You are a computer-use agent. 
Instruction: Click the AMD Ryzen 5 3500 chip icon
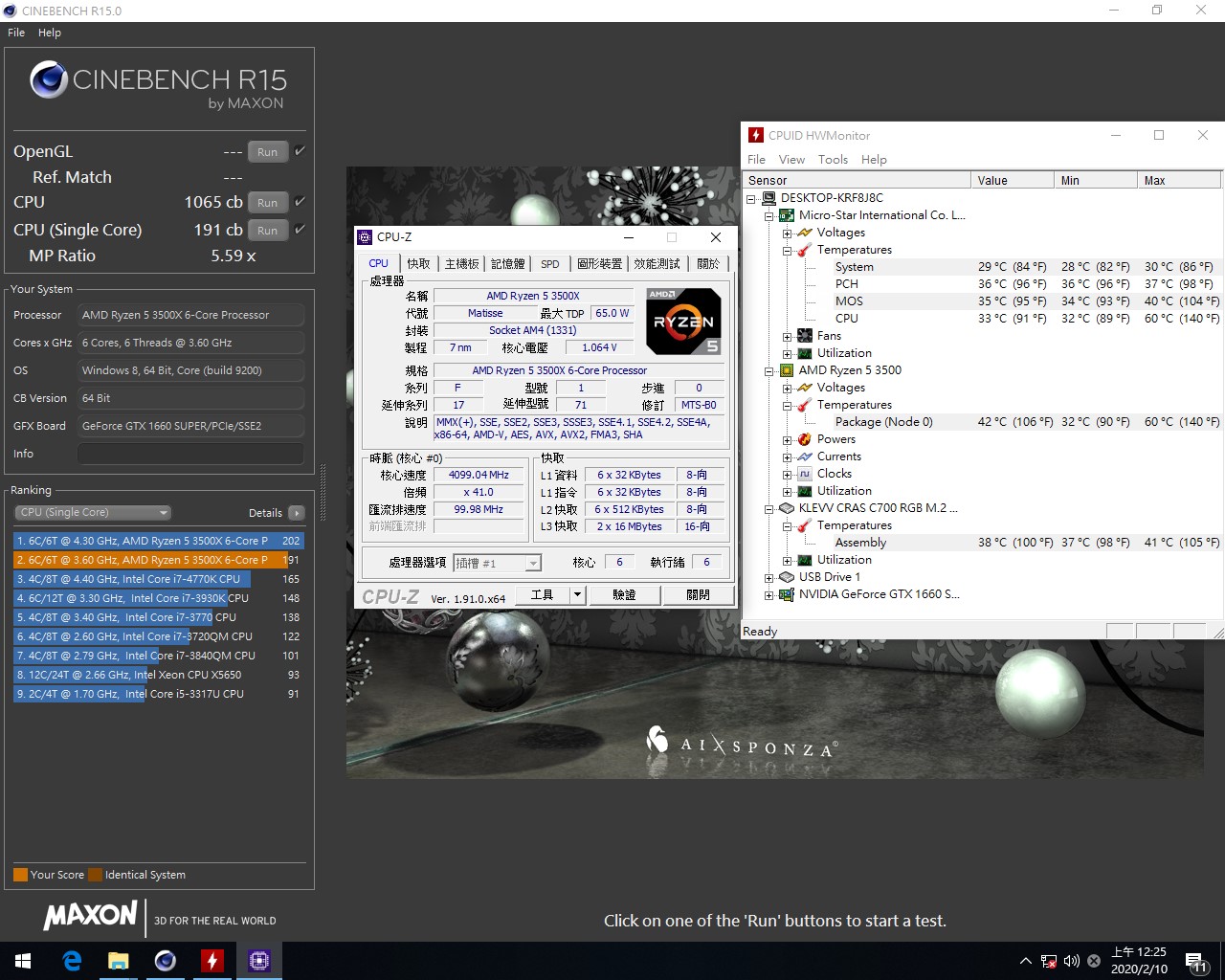(787, 370)
